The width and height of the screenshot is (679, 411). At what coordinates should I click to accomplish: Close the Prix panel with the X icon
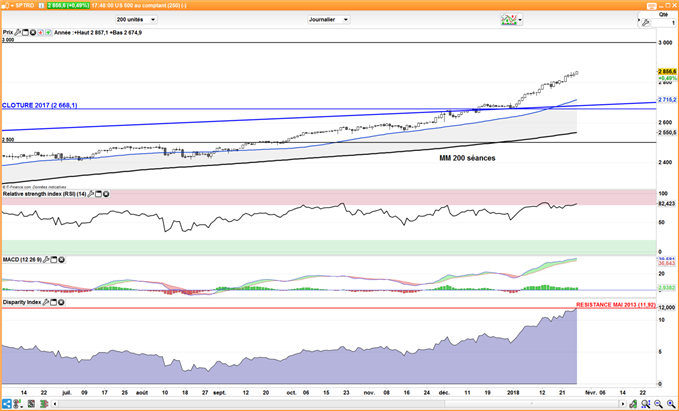coord(32,32)
